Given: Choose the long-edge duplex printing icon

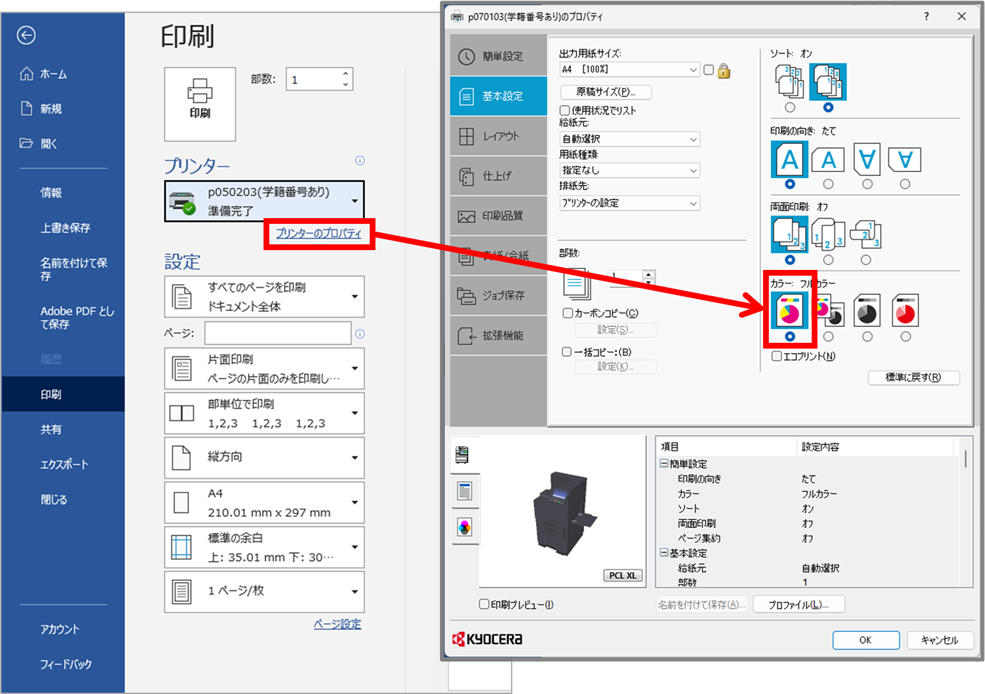Looking at the screenshot, I should click(x=828, y=235).
